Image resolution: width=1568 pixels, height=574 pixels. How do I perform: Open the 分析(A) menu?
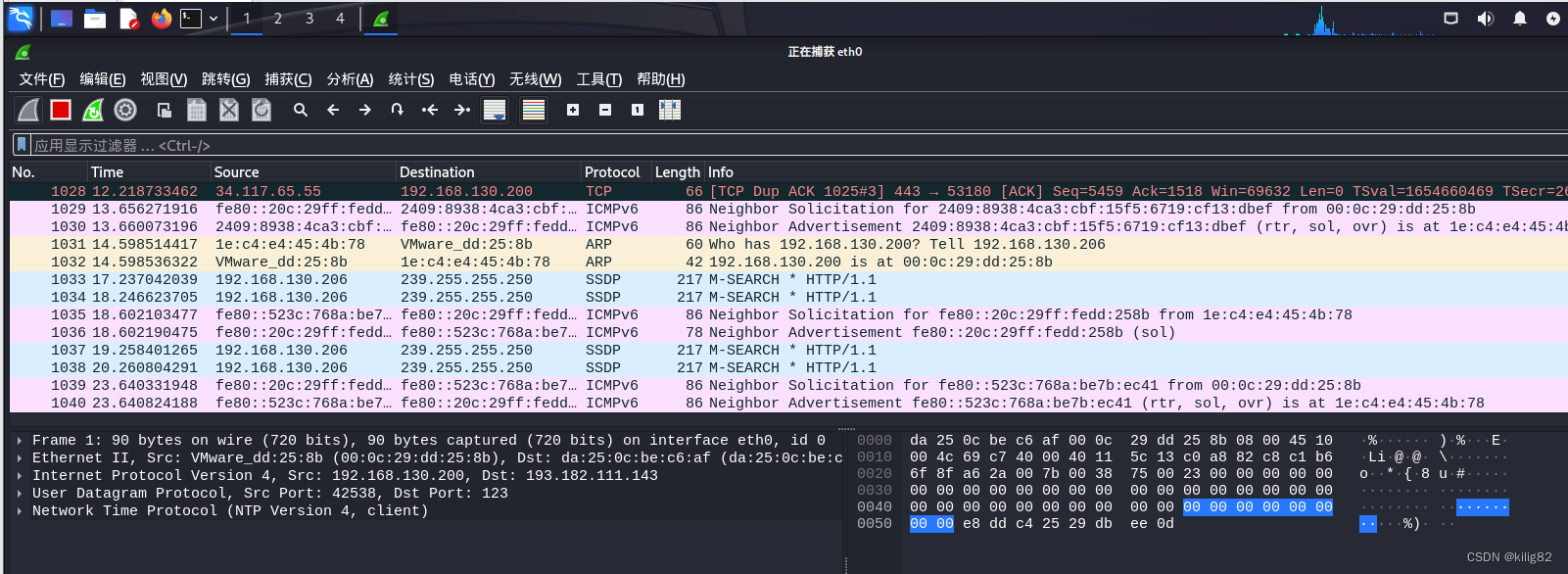[350, 79]
